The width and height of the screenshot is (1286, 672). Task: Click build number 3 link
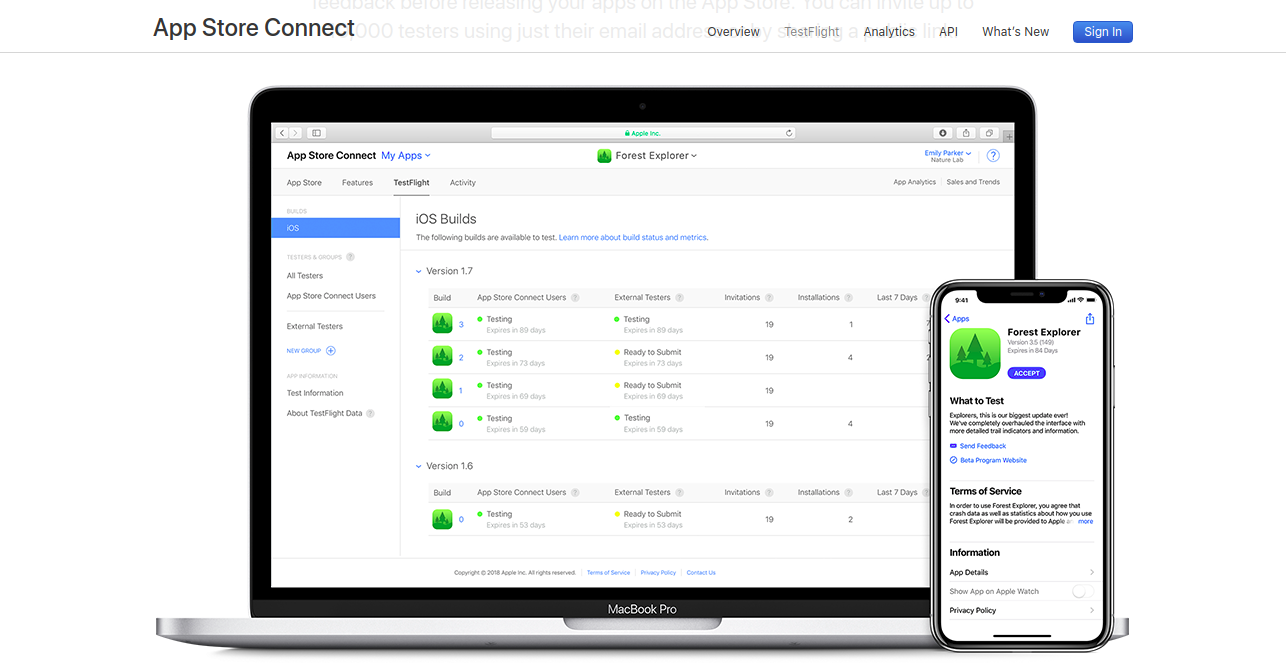(461, 324)
